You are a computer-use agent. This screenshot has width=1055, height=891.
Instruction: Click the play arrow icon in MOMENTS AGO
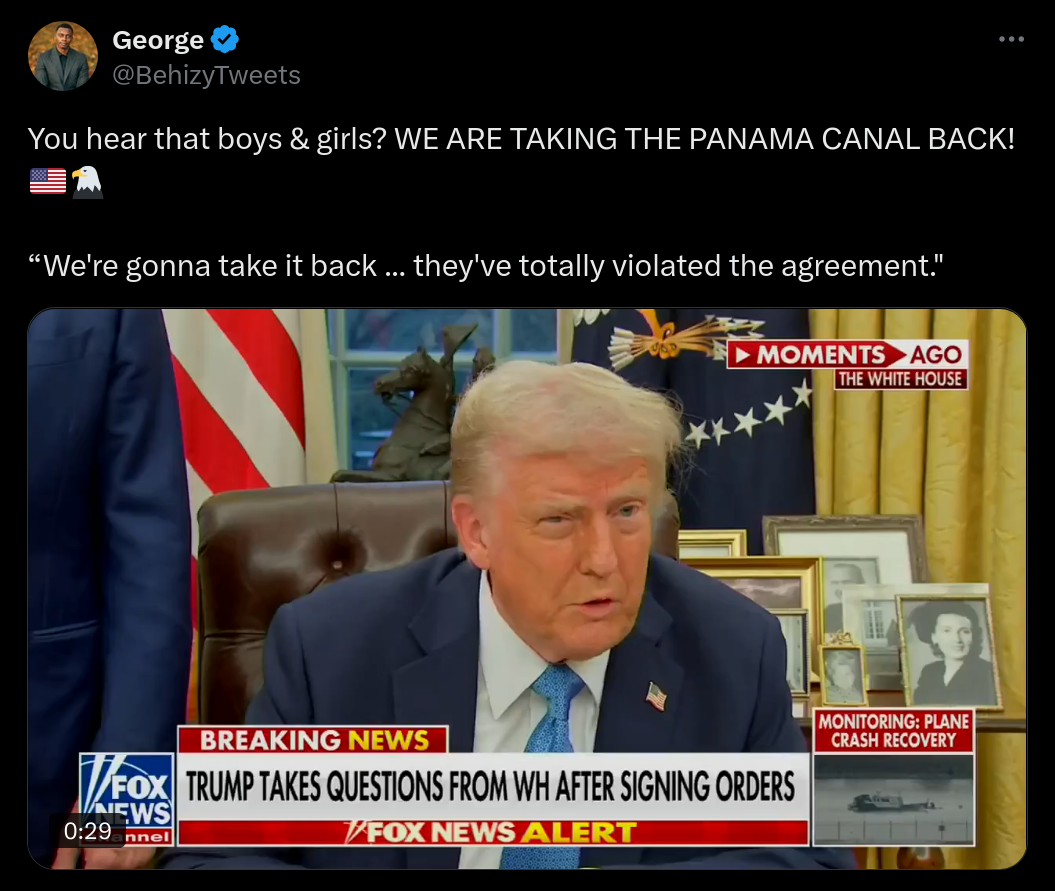[x=741, y=355]
